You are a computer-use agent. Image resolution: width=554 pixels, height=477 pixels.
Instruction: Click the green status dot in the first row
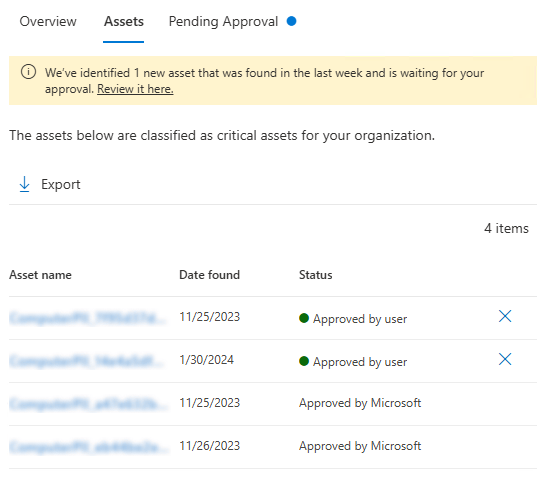pyautogui.click(x=304, y=318)
